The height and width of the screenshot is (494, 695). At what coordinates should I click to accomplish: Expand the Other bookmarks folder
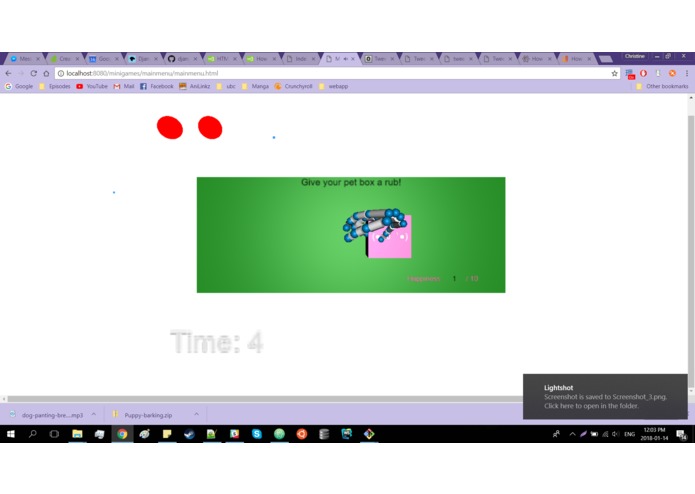[x=662, y=86]
